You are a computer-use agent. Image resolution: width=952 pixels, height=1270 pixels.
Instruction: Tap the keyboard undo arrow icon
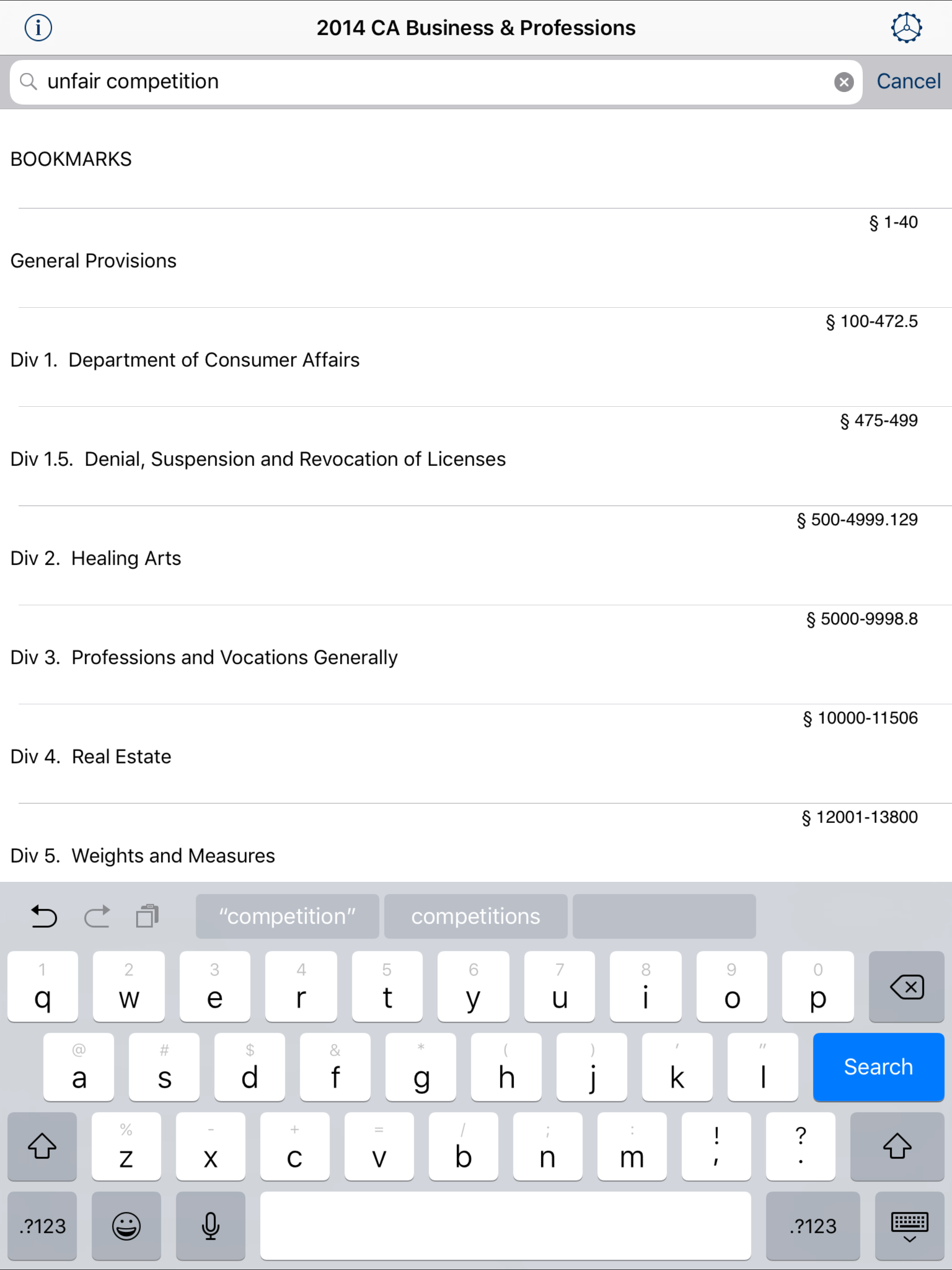pyautogui.click(x=44, y=916)
